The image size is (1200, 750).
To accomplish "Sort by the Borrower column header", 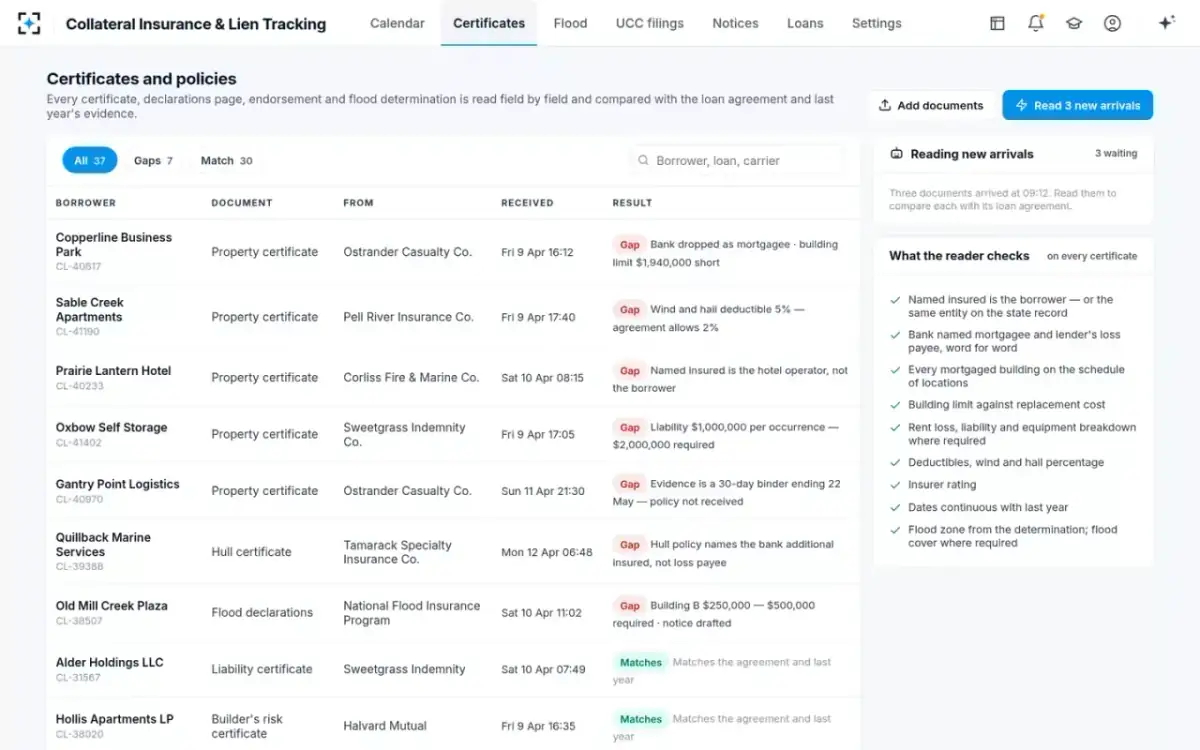I will [86, 203].
